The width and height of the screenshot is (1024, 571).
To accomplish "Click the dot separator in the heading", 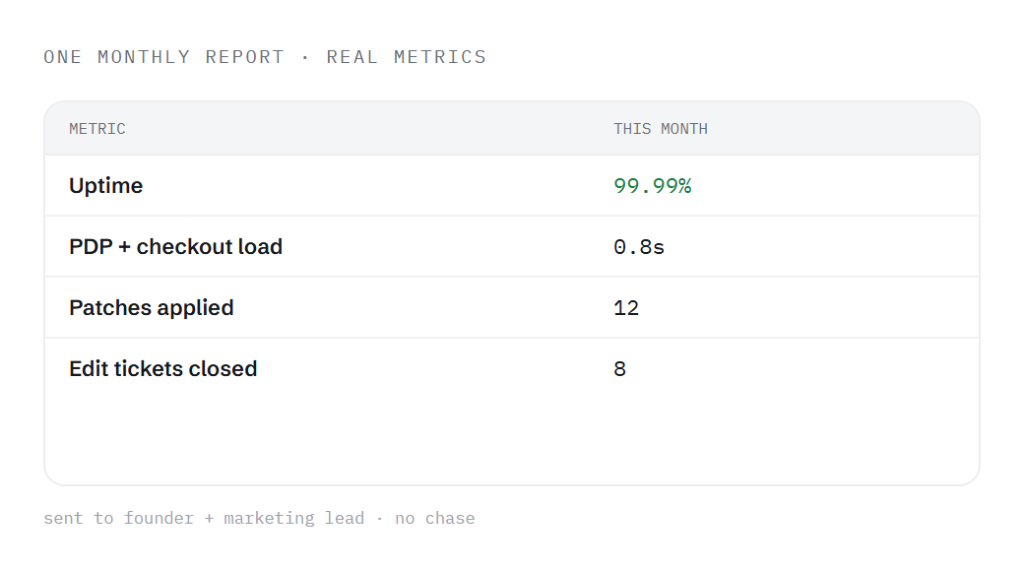I will point(305,57).
